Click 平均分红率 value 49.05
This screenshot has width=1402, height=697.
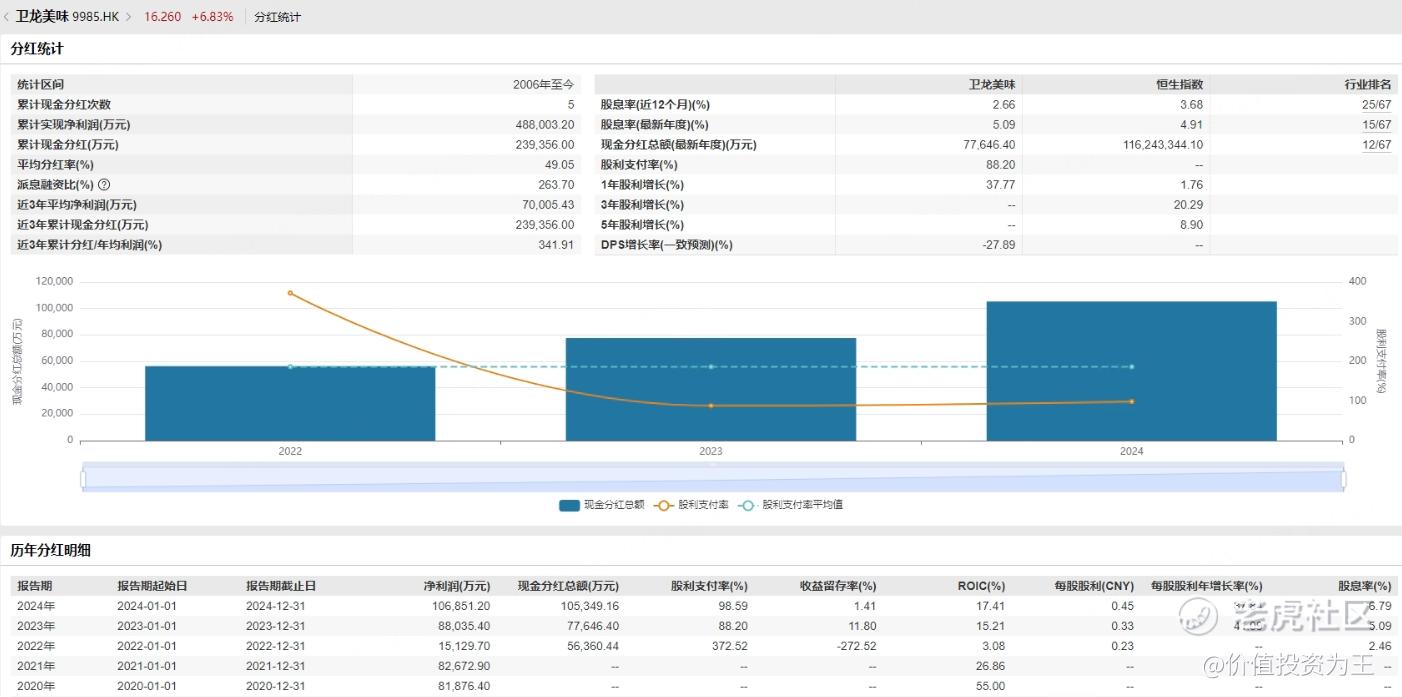point(561,165)
